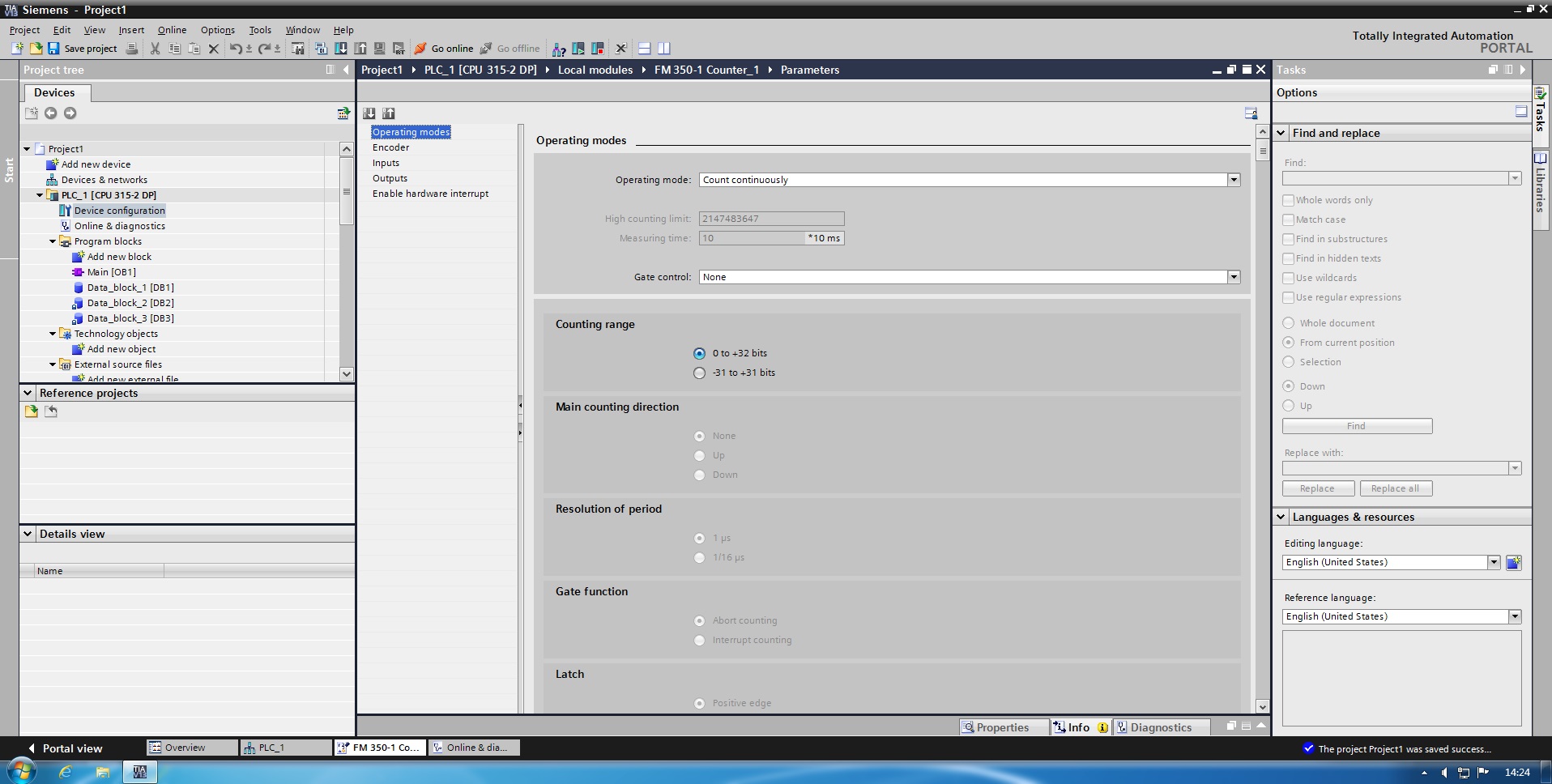This screenshot has height=784, width=1552.
Task: Split the editor space vertically
Action: (x=664, y=49)
